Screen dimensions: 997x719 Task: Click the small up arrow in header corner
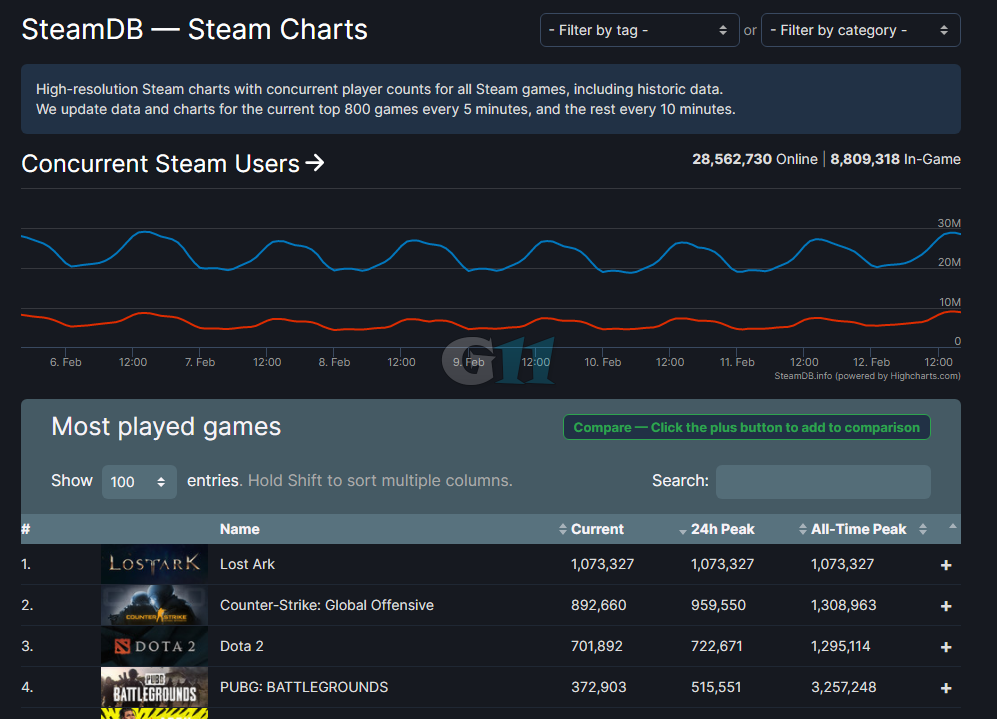tap(952, 526)
